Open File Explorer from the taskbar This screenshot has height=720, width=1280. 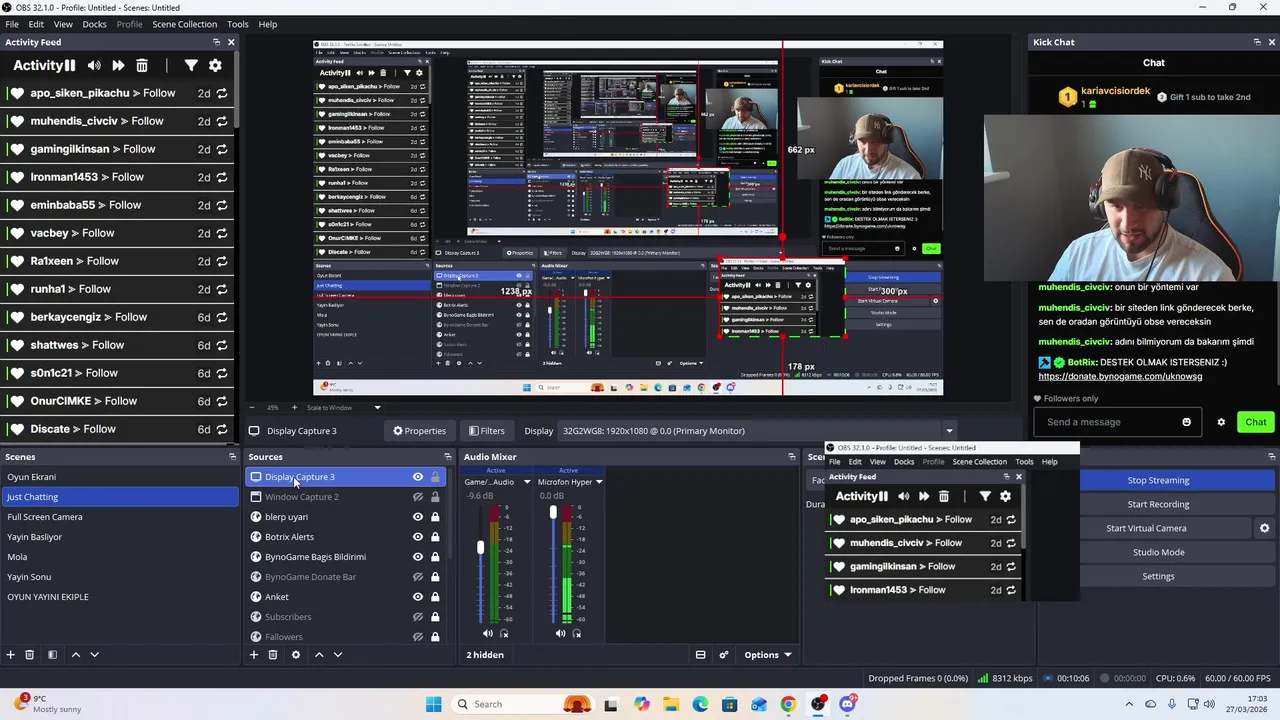pyautogui.click(x=671, y=704)
